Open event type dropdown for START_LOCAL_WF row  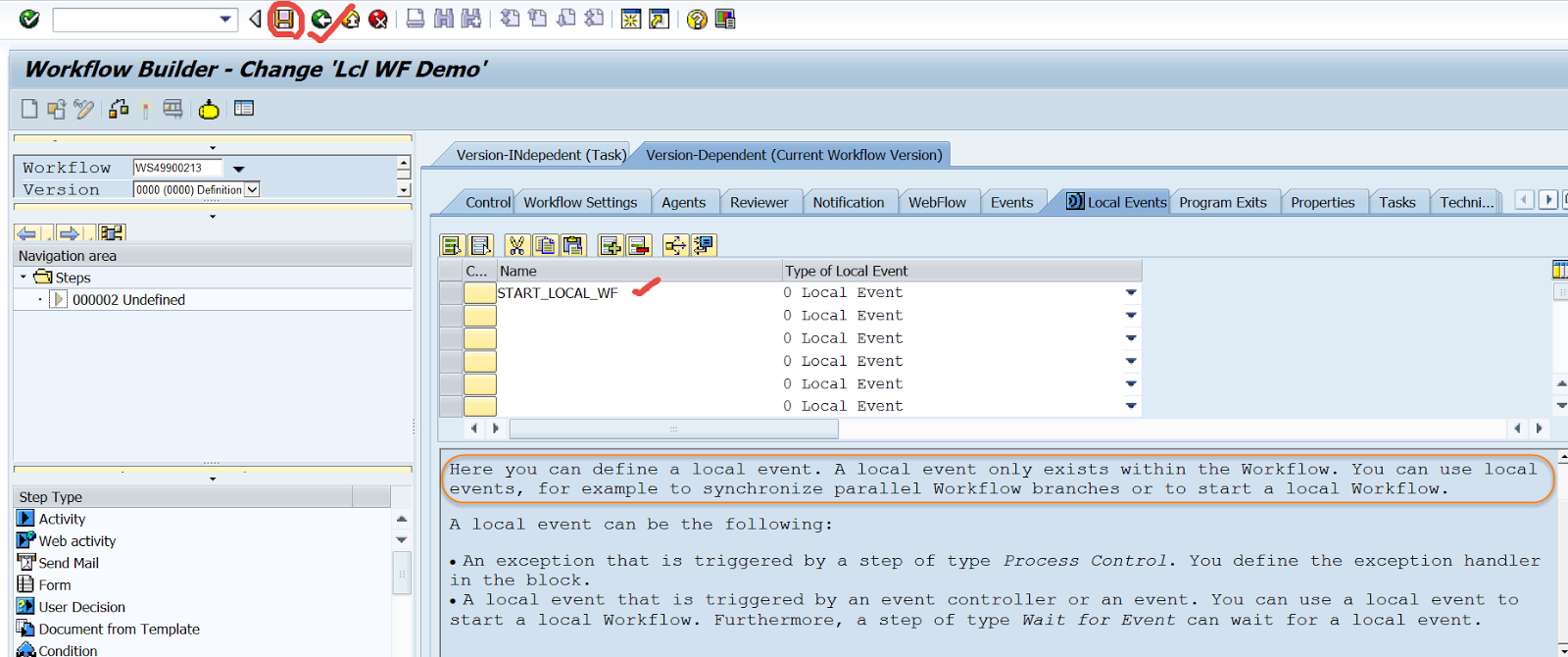1131,293
